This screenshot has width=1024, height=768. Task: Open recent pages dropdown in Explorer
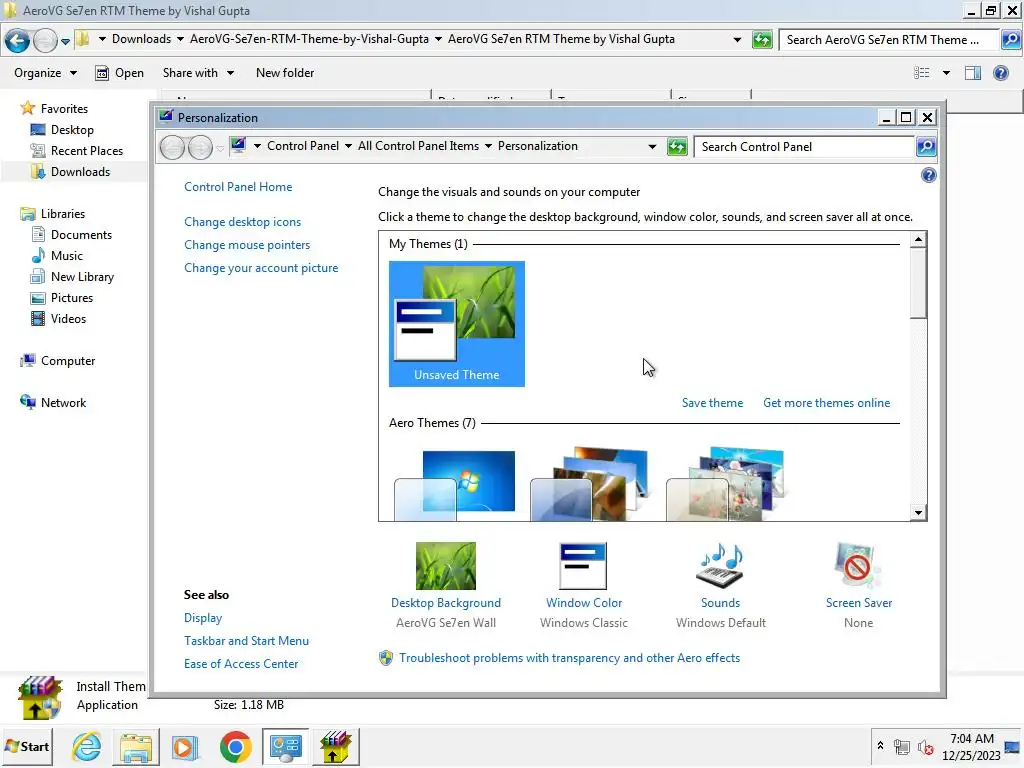(x=65, y=42)
